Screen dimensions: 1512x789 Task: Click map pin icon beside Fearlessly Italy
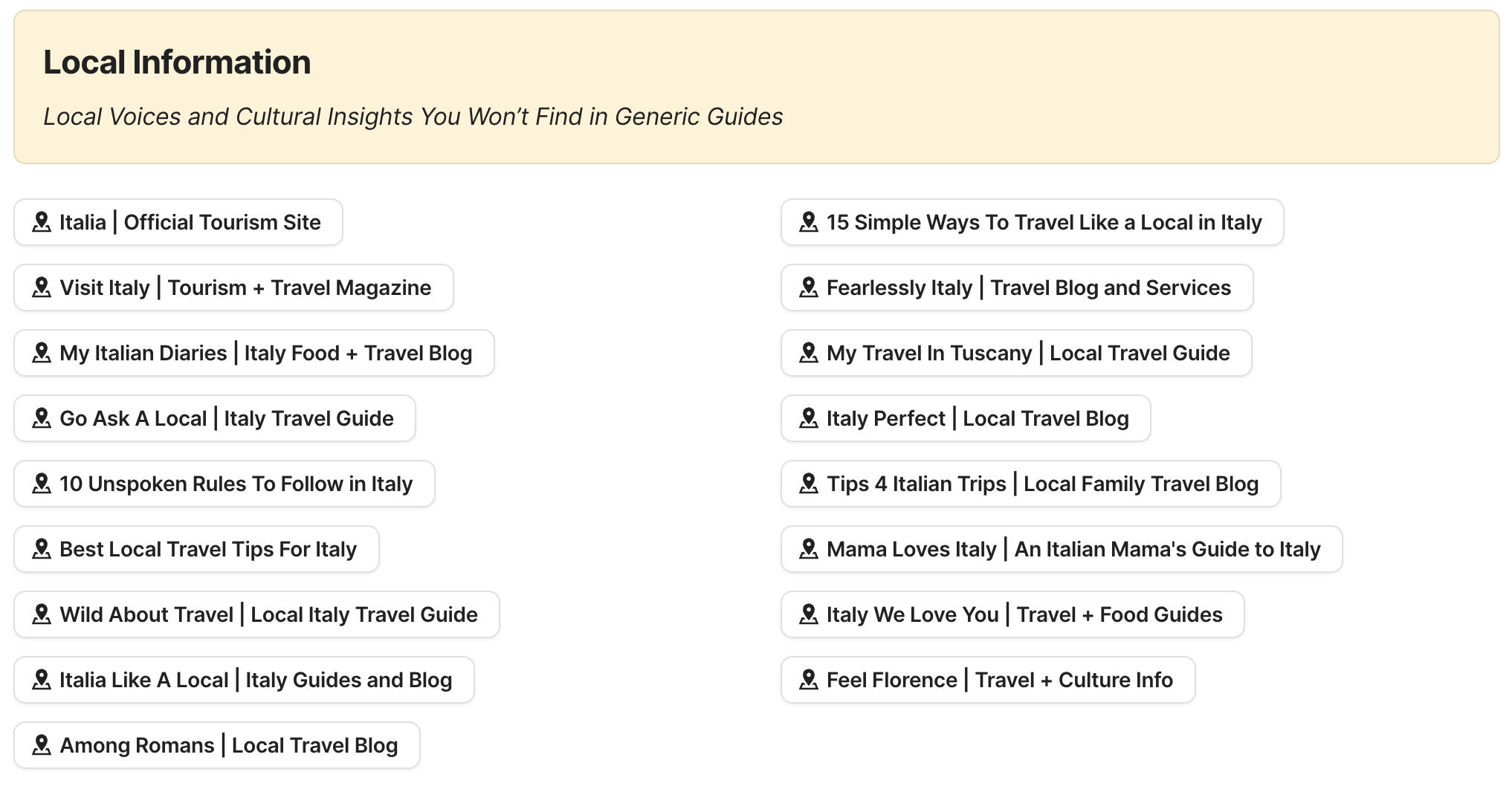[x=809, y=288]
